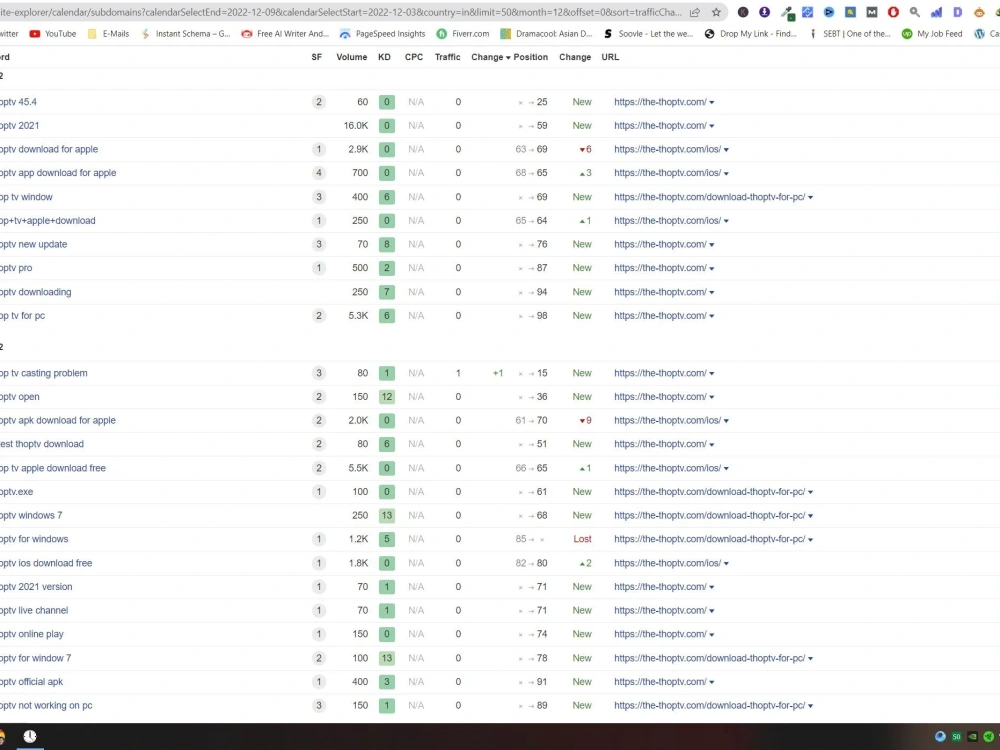1000x750 pixels.
Task: Open keyword link 'op tv casting problem'
Action: (x=43, y=373)
